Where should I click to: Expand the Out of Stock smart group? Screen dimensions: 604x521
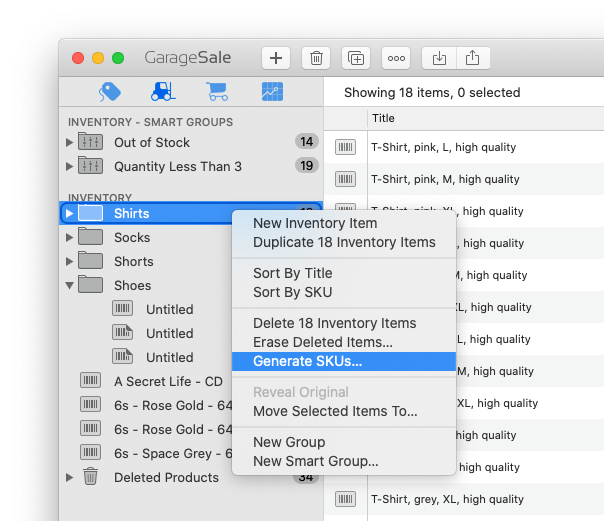(70, 142)
